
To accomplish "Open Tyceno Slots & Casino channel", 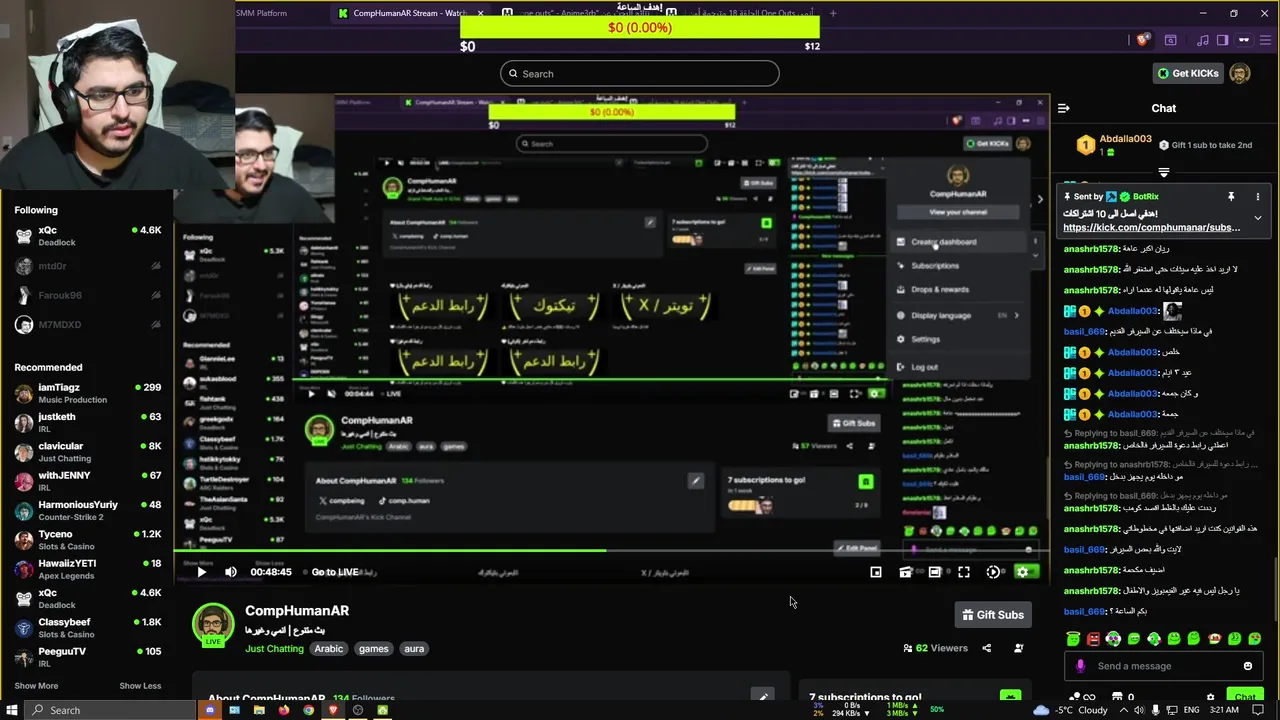I will point(87,540).
